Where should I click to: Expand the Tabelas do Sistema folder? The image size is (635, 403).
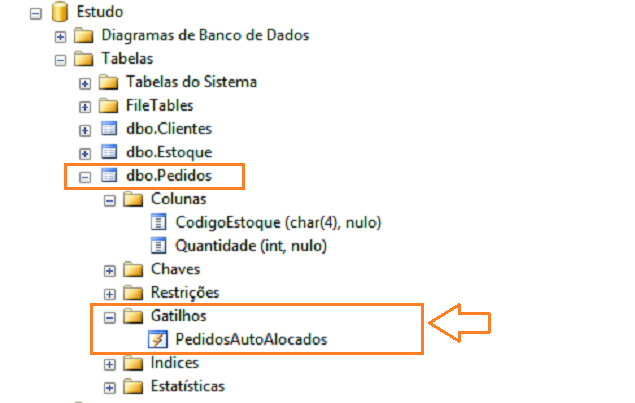(x=85, y=84)
